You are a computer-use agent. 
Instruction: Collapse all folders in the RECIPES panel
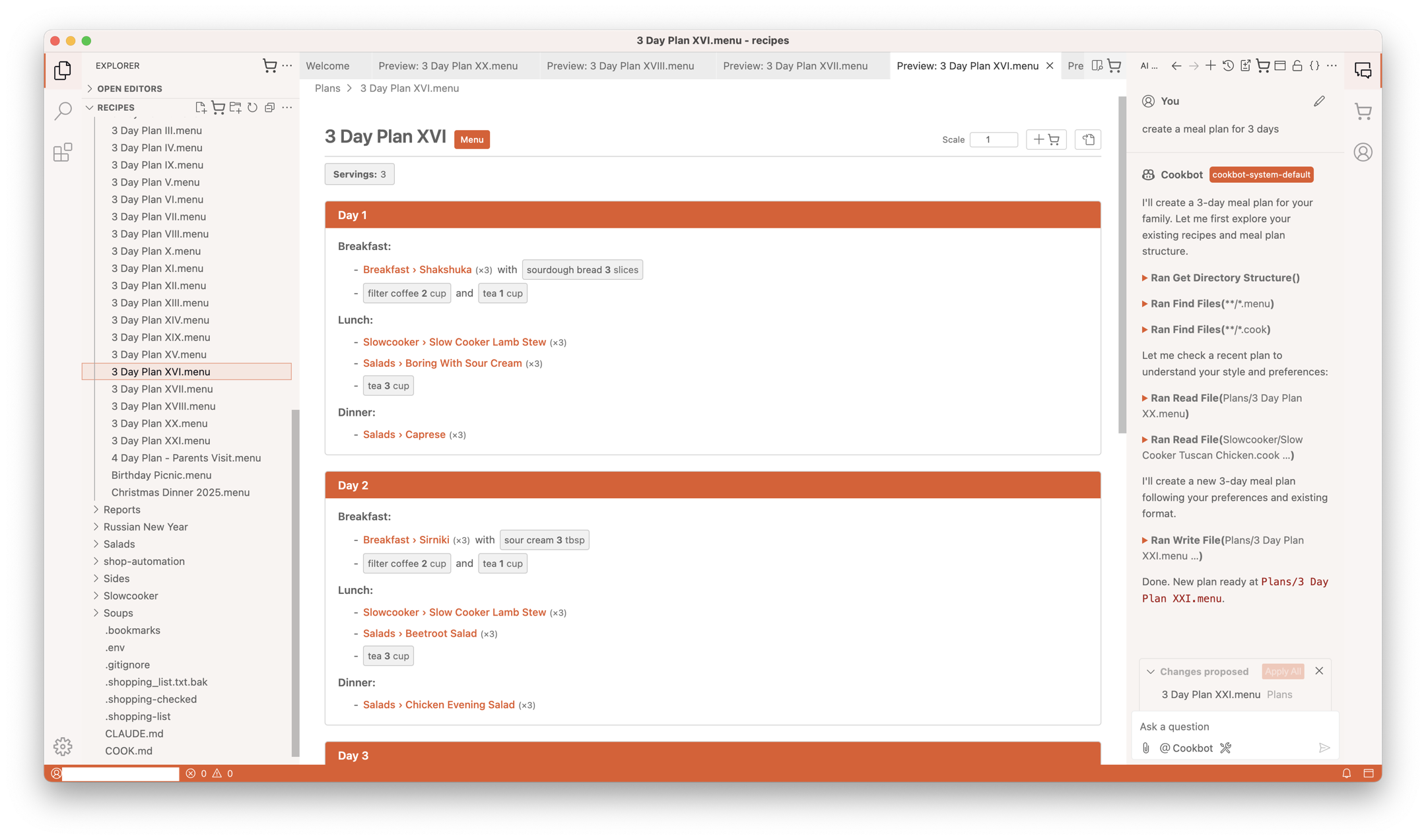[x=269, y=107]
